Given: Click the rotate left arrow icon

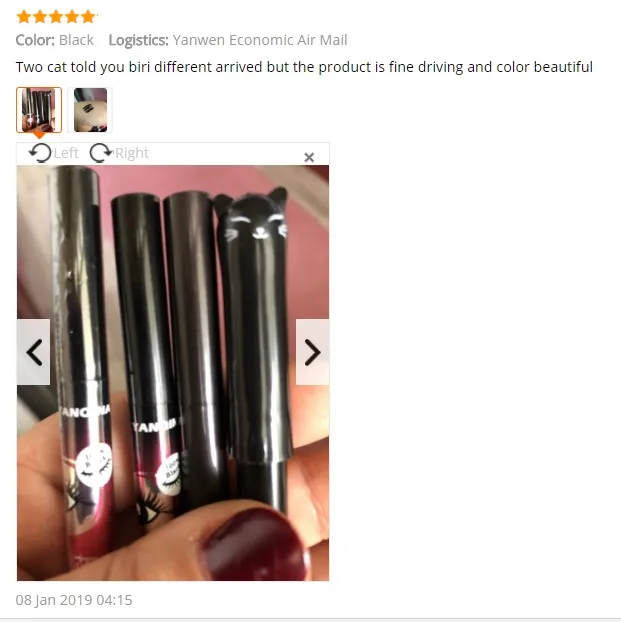Looking at the screenshot, I should click(x=40, y=153).
